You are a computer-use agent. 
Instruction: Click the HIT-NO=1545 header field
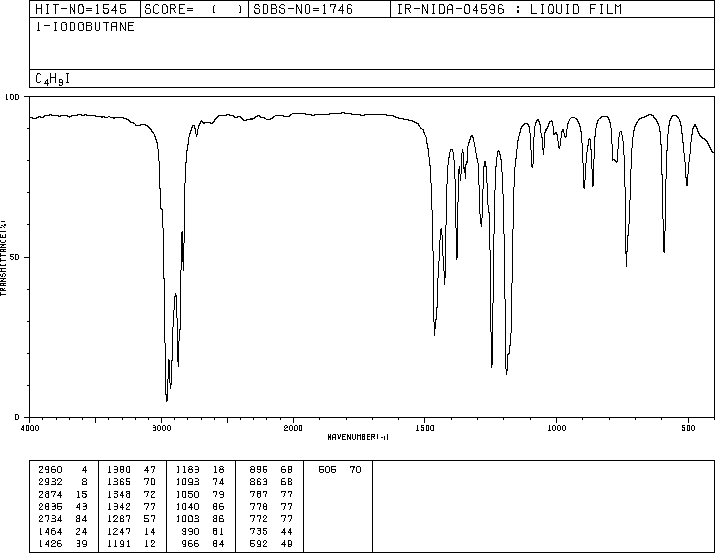click(81, 9)
